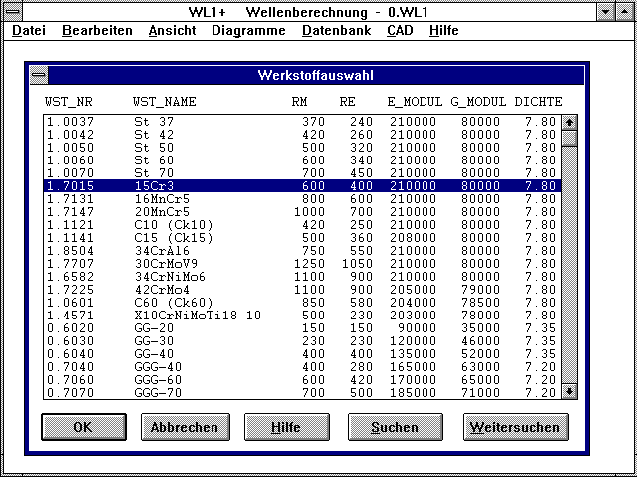
Task: Open the Bearbeiten menu
Action: [x=97, y=31]
